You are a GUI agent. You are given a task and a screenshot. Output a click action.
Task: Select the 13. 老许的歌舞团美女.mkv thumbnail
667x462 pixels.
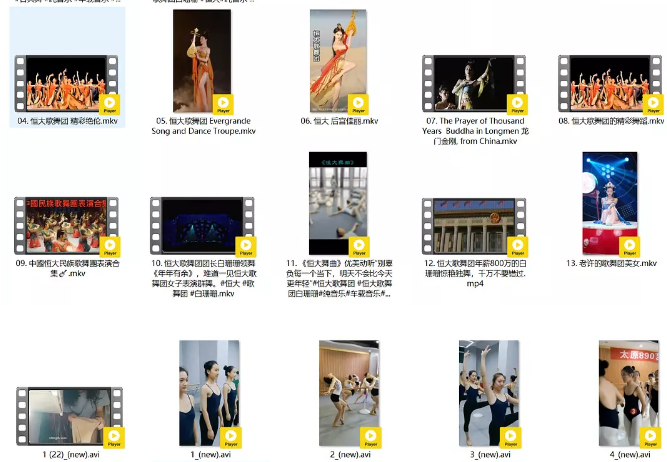(610, 203)
